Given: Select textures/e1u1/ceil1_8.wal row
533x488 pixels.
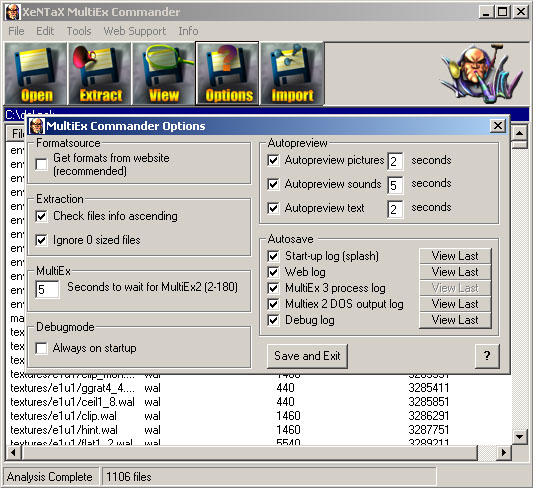Looking at the screenshot, I should pyautogui.click(x=258, y=402).
